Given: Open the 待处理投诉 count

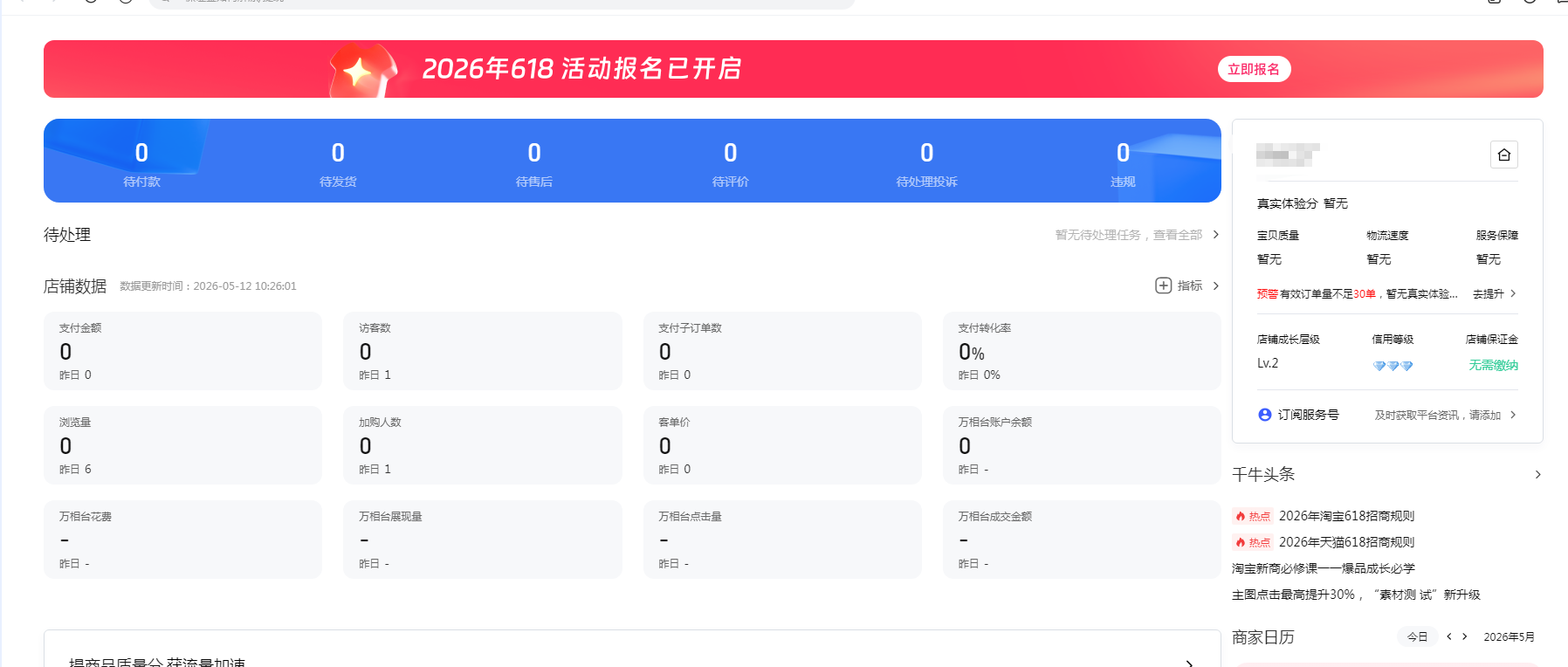Looking at the screenshot, I should [927, 164].
